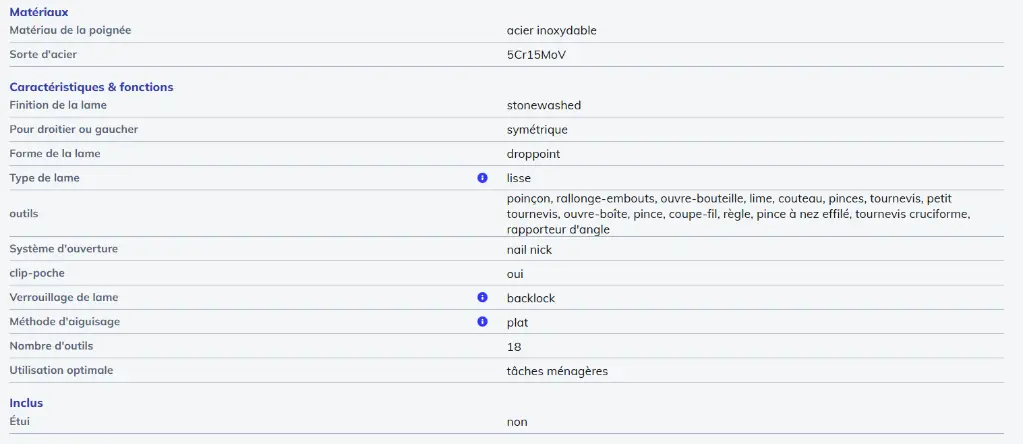This screenshot has width=1023, height=444.
Task: Click the Matériau de la poignée label
Action: coord(70,30)
